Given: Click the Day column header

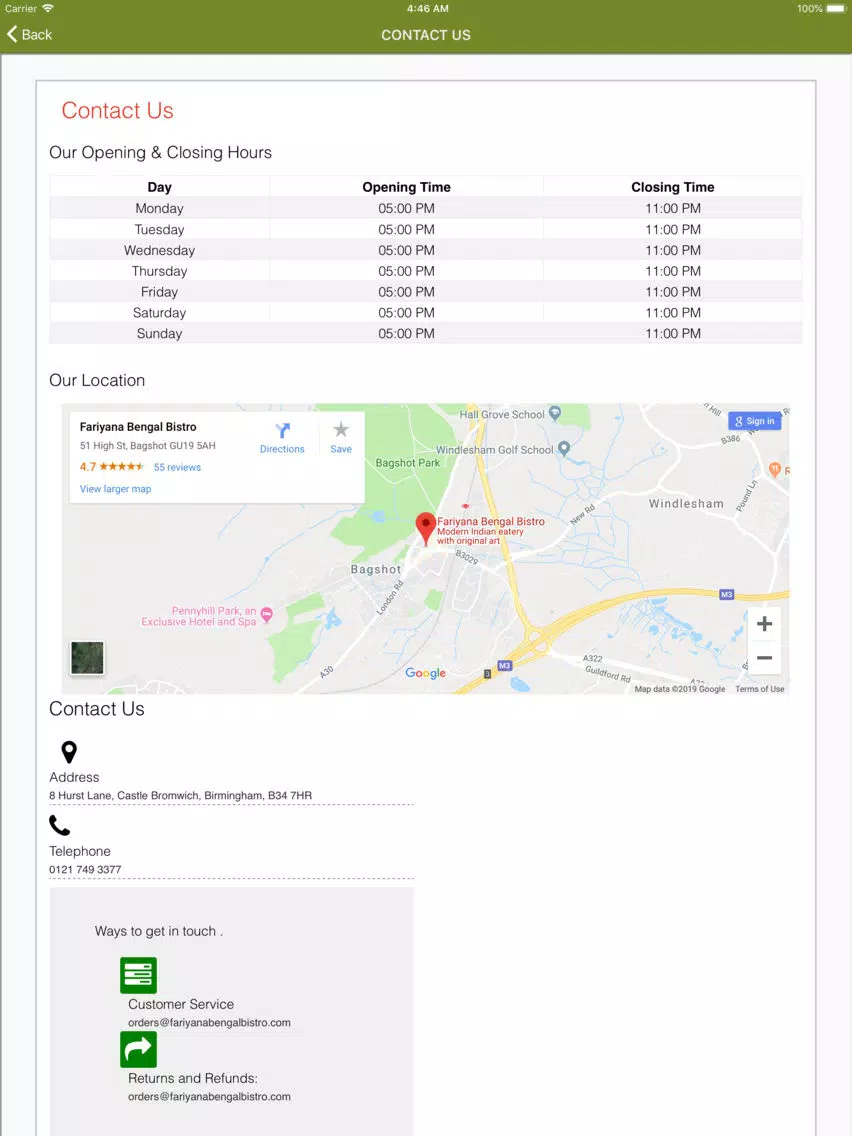Looking at the screenshot, I should (159, 187).
